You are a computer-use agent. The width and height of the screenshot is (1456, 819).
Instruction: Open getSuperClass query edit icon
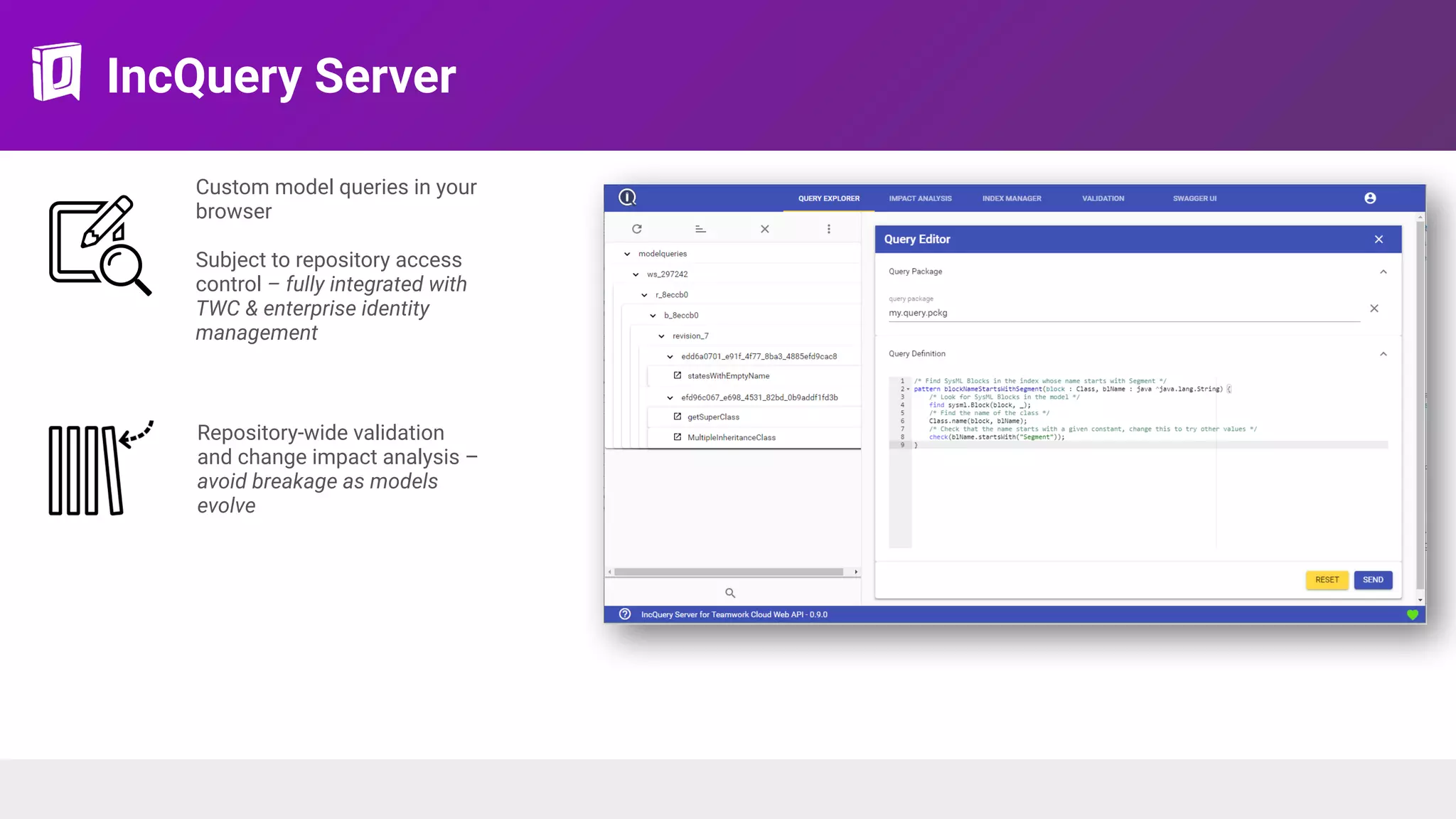678,417
